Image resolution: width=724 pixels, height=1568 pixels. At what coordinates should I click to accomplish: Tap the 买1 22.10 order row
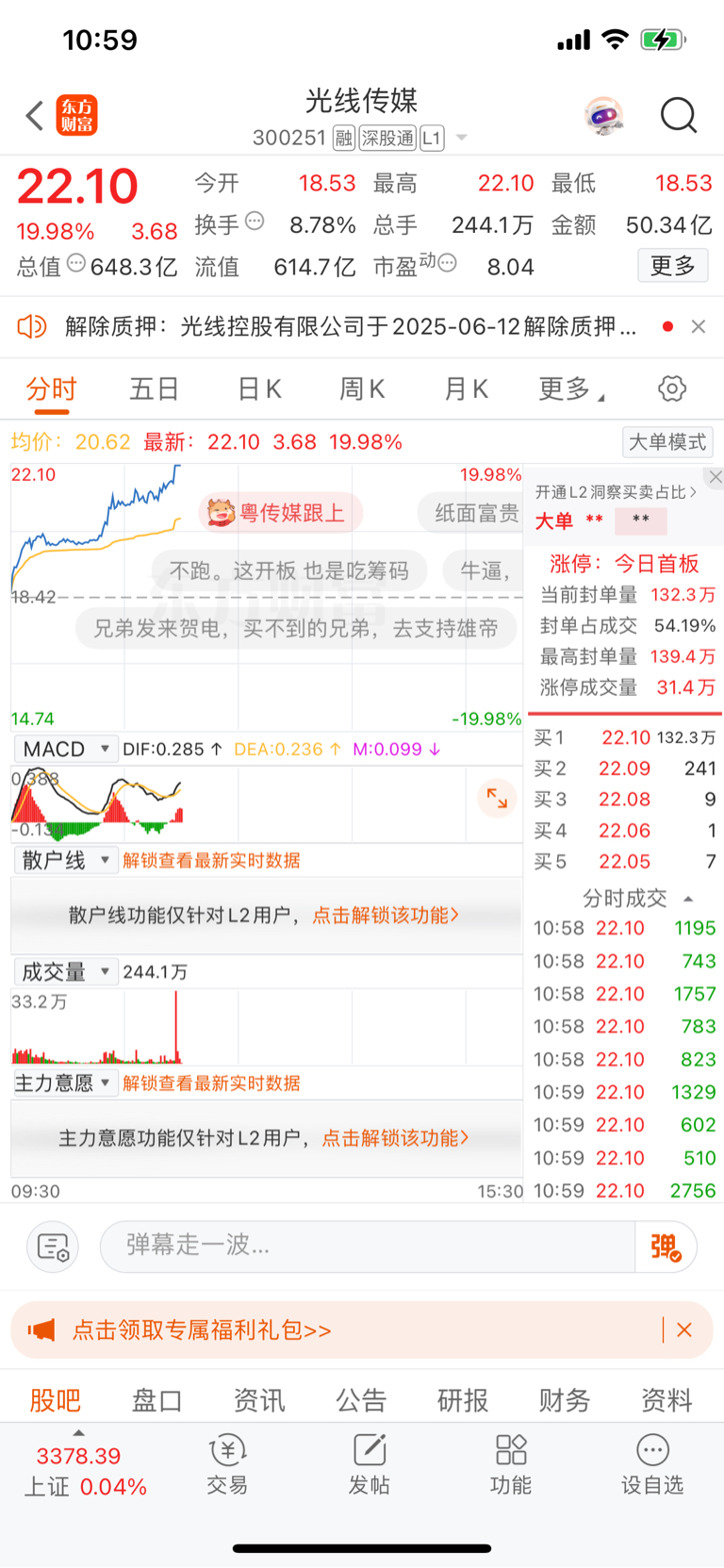click(624, 737)
